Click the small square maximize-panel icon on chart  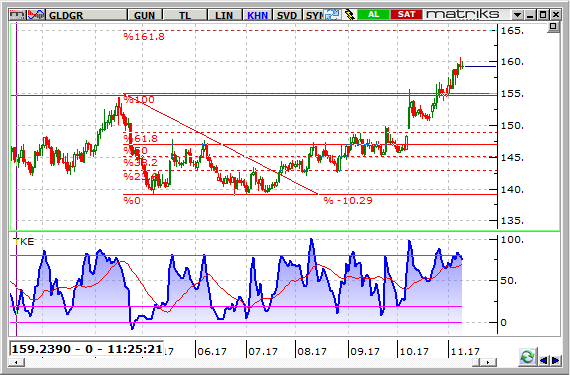point(553,27)
